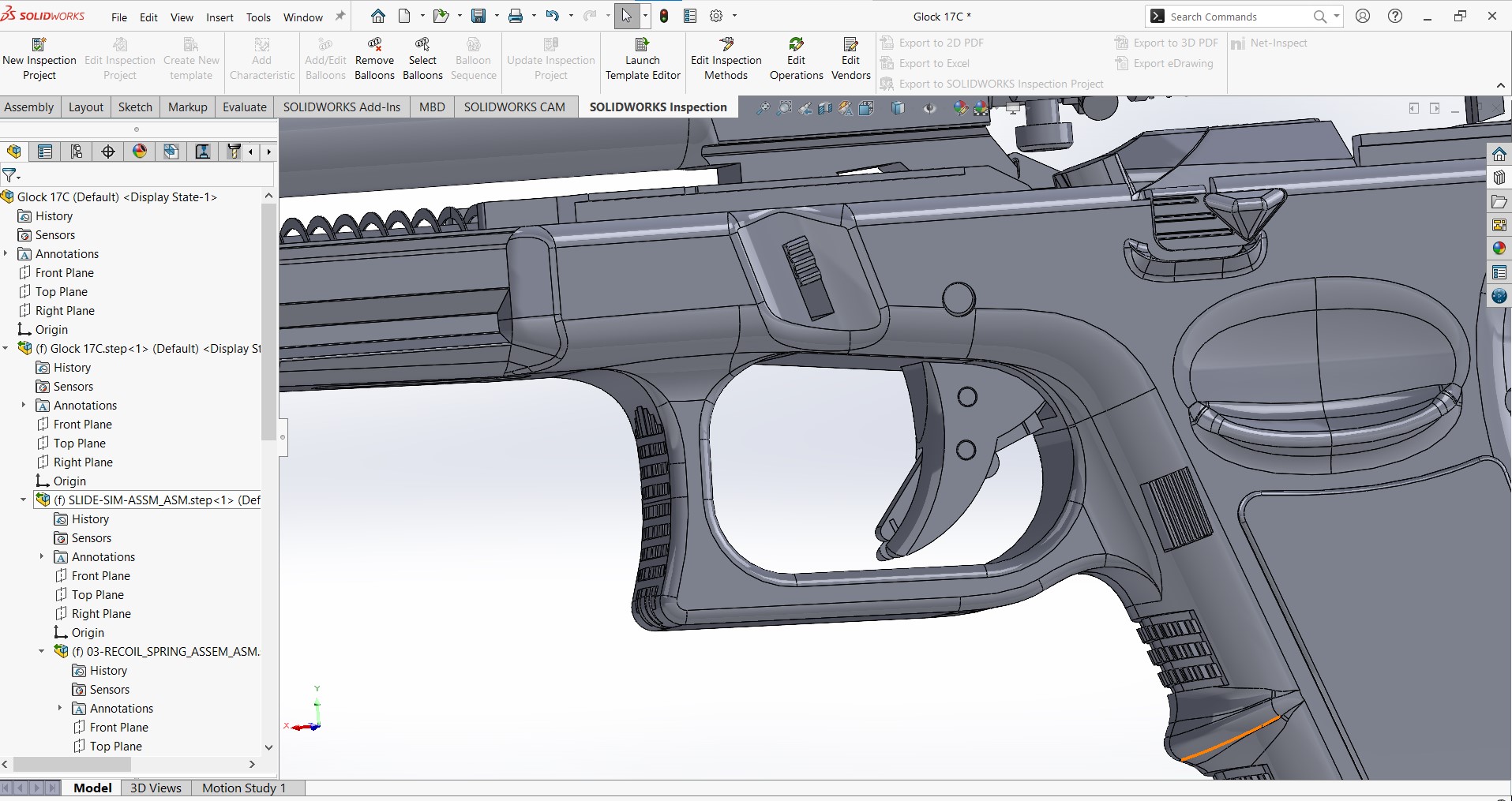Pin the menu bar with pushpin
1512x801 pixels.
(340, 16)
